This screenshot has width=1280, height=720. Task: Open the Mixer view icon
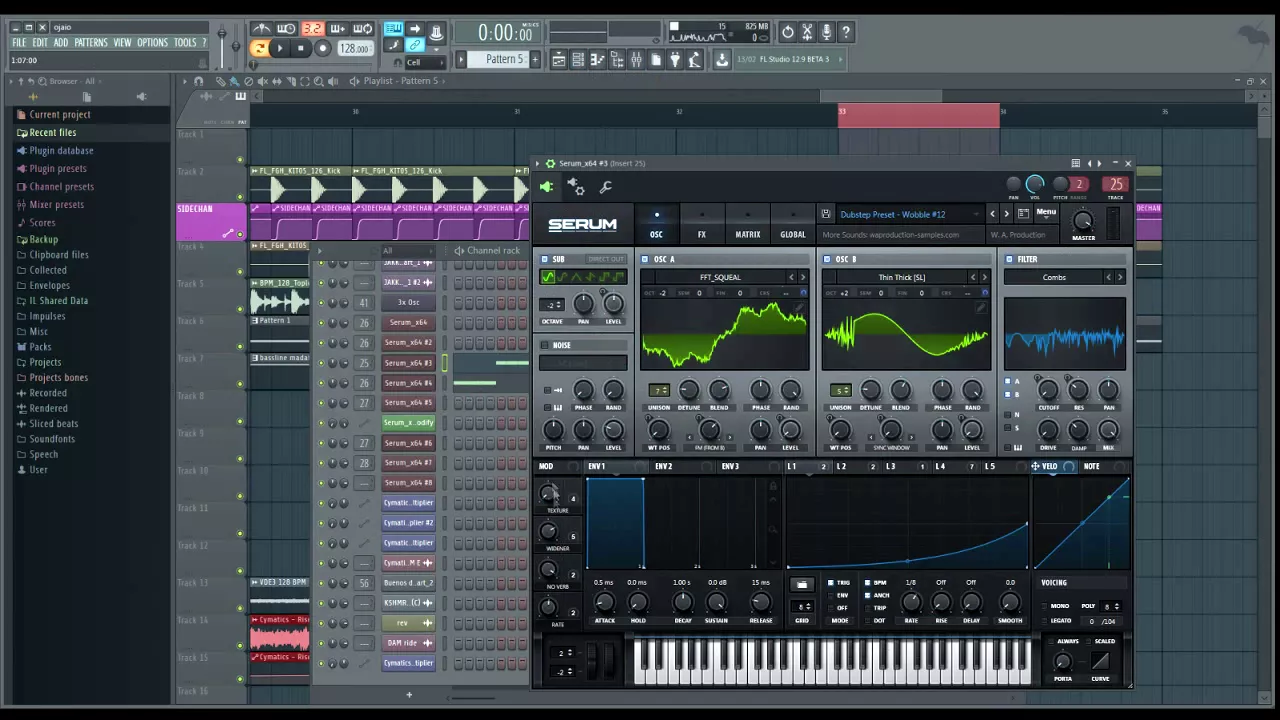pos(636,60)
